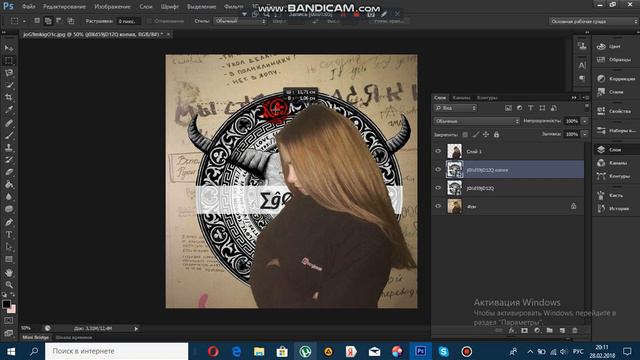Open the Образцы panel button

[615, 60]
